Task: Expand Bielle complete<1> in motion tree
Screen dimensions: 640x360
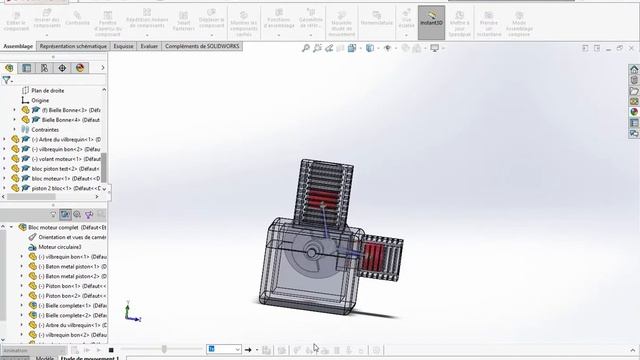Action: click(22, 306)
